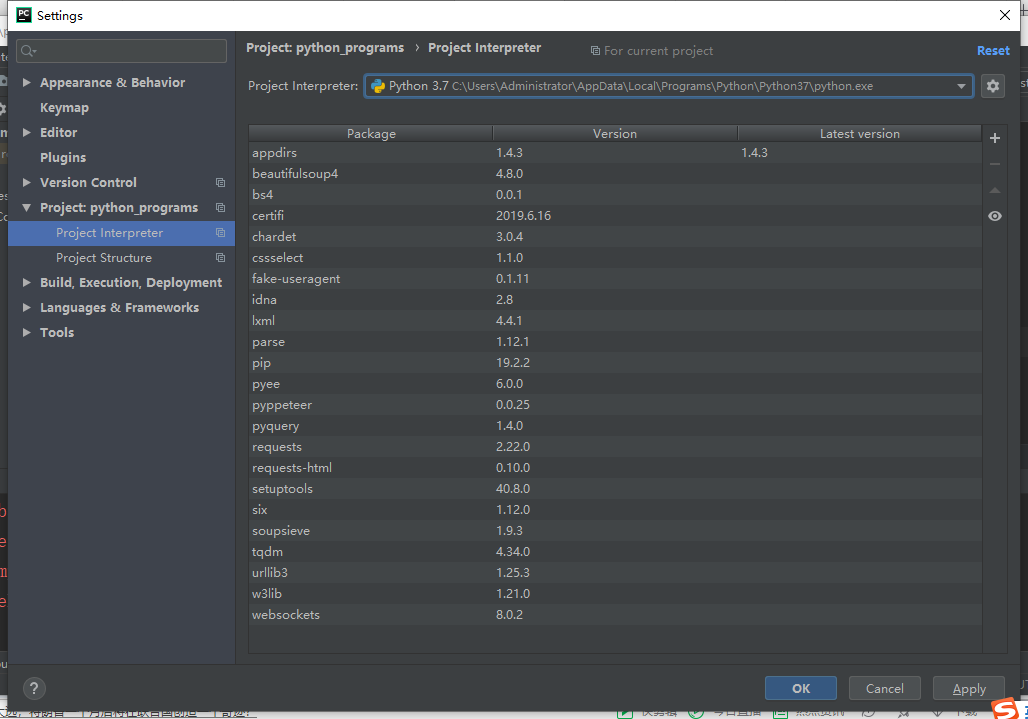Select the urllib3 package row
1028x719 pixels.
point(615,572)
